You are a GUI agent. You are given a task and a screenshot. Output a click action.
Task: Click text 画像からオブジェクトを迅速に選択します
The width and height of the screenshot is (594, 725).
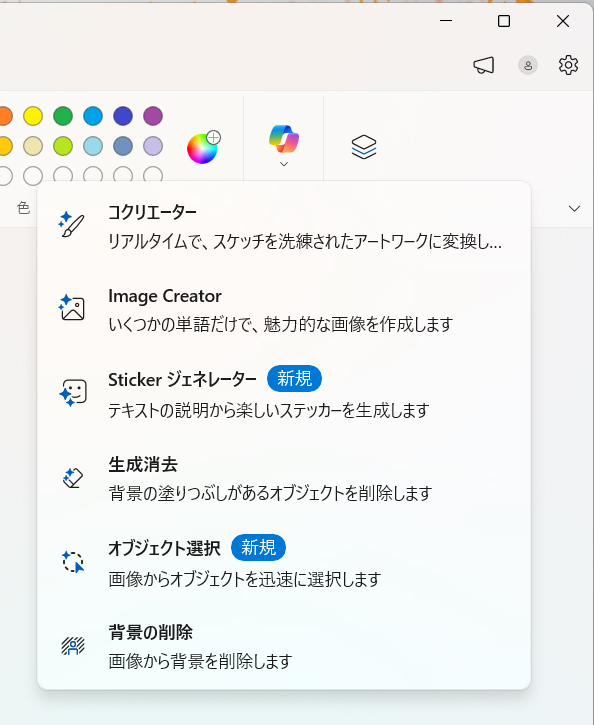245,579
